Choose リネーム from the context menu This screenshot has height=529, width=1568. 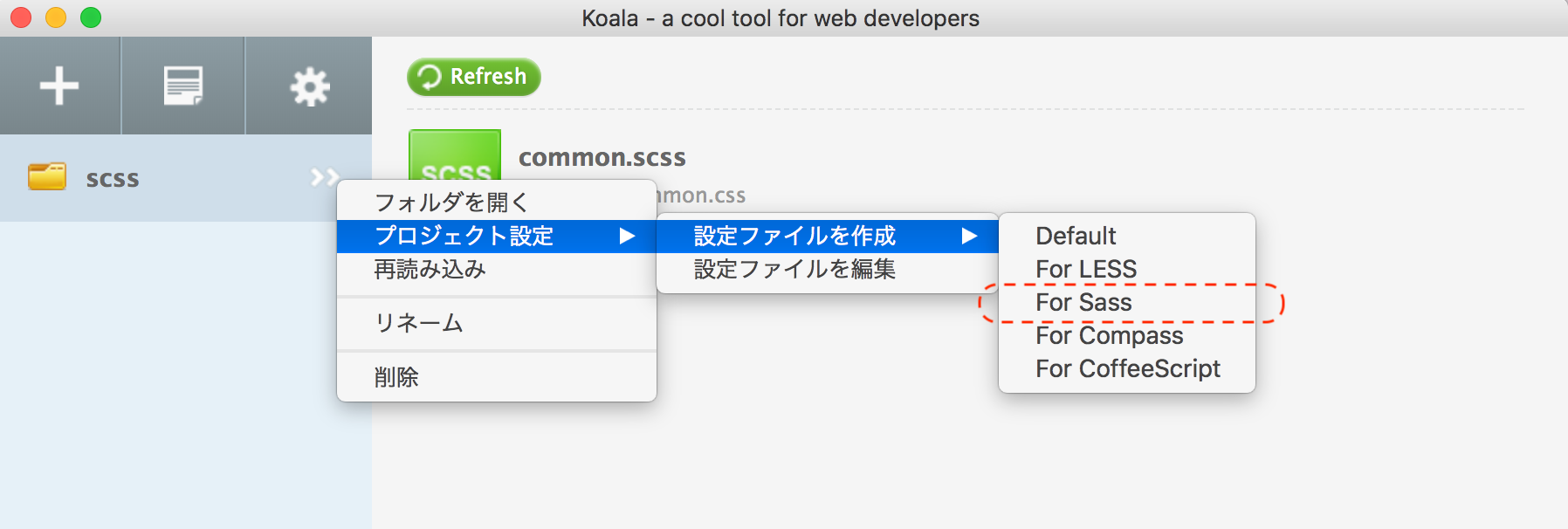pos(419,323)
